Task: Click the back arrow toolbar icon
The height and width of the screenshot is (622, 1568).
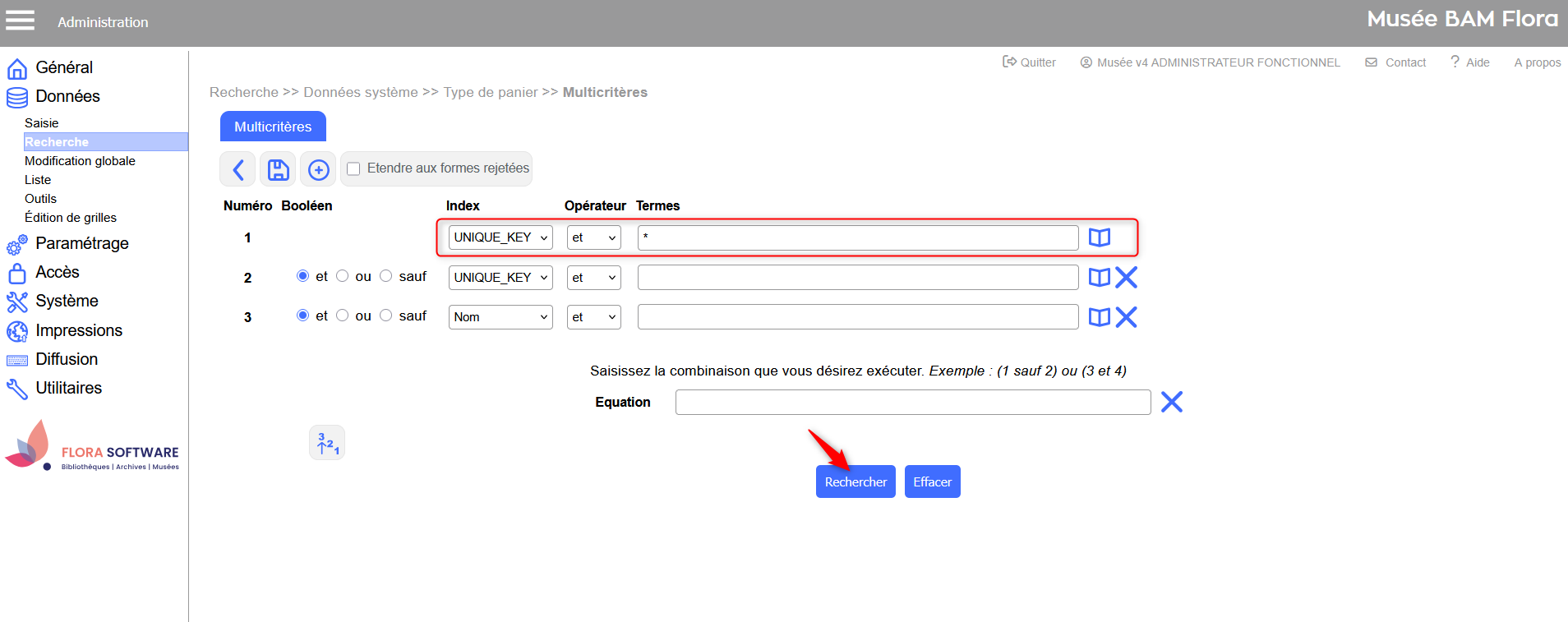Action: point(238,170)
